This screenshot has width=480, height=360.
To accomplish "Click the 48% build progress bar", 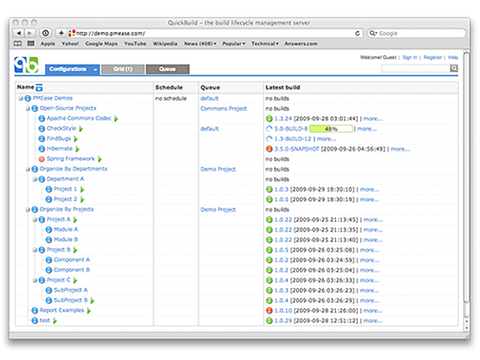I will click(331, 129).
